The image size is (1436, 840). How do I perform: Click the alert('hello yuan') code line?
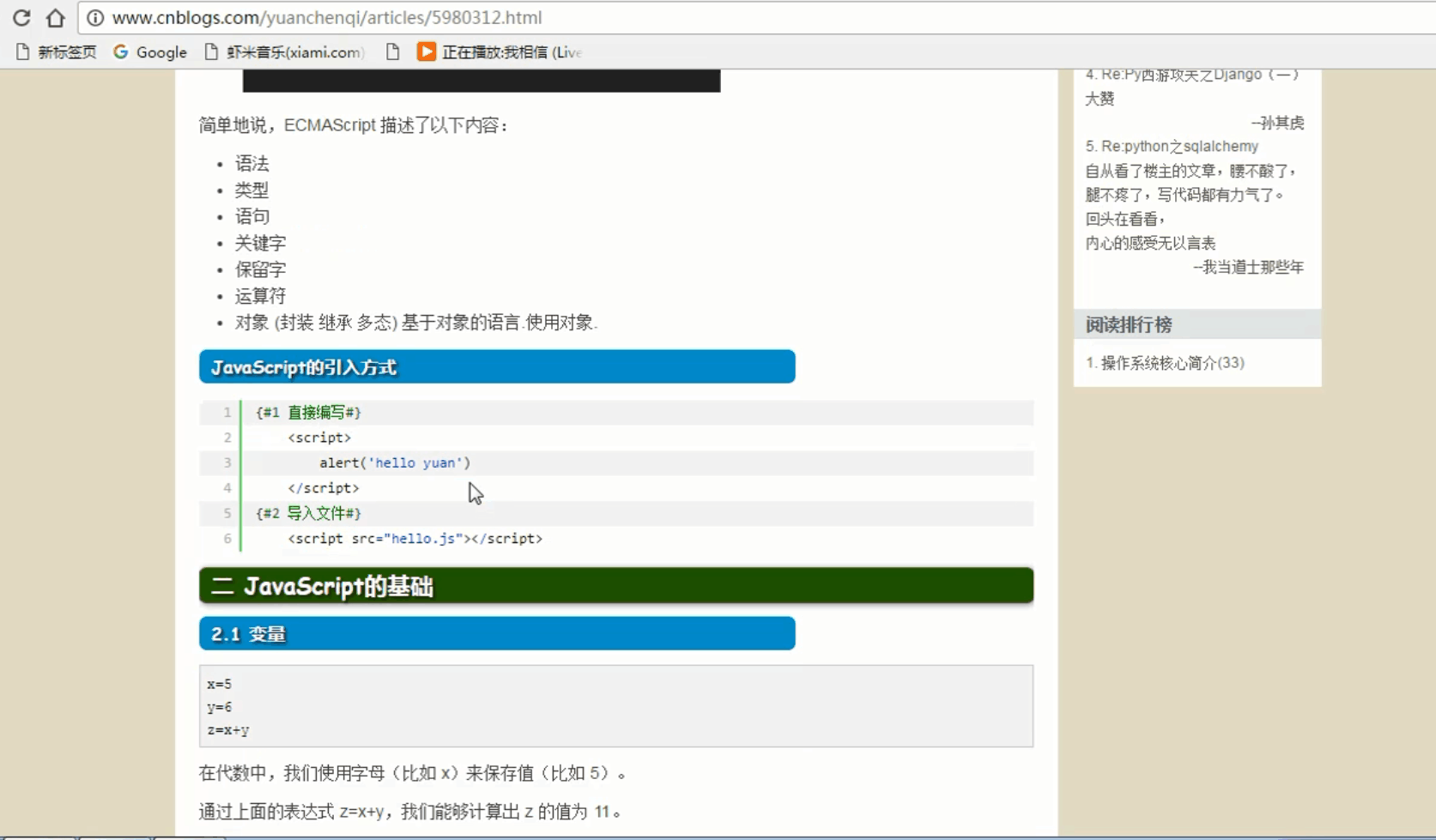[x=395, y=462]
